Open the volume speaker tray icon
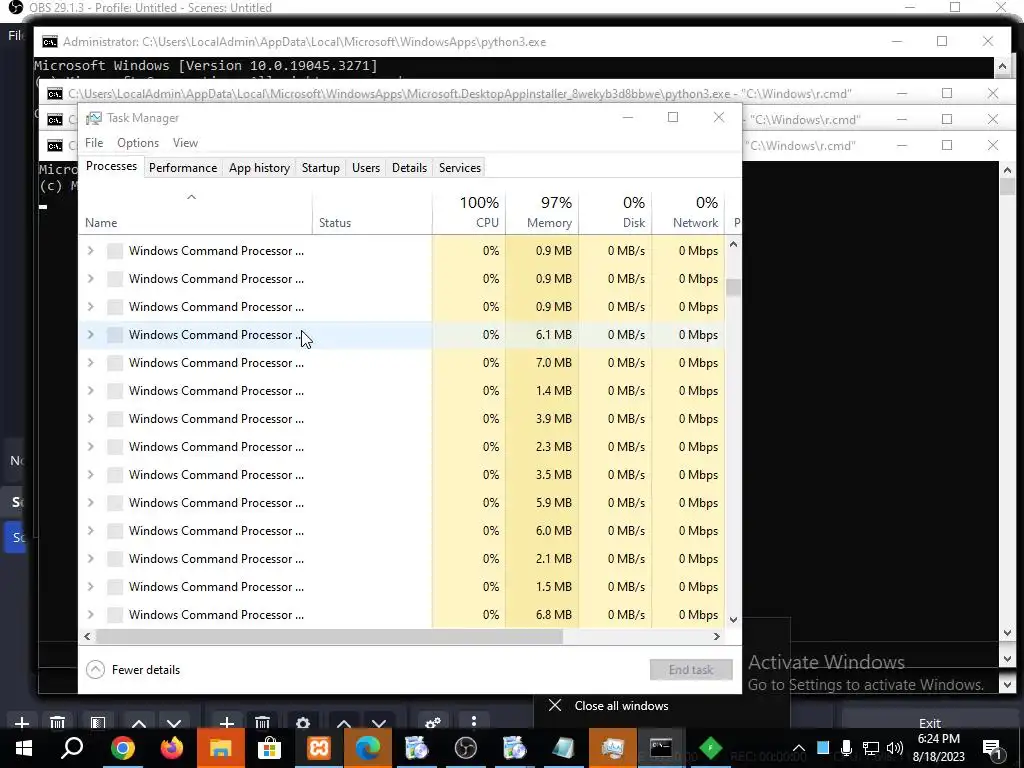The image size is (1024, 768). click(x=895, y=748)
